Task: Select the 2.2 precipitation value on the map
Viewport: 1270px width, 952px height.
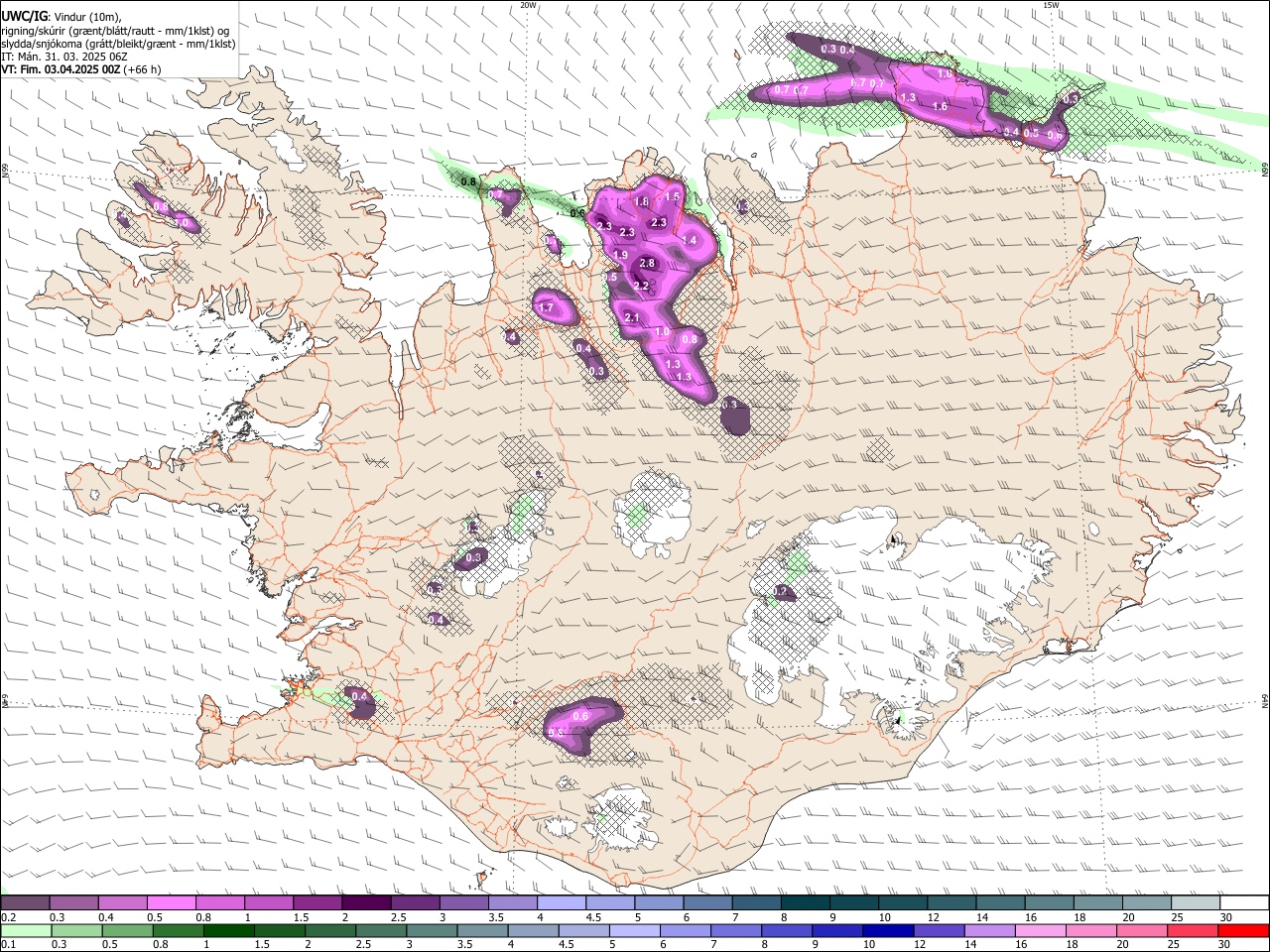Action: tap(641, 287)
